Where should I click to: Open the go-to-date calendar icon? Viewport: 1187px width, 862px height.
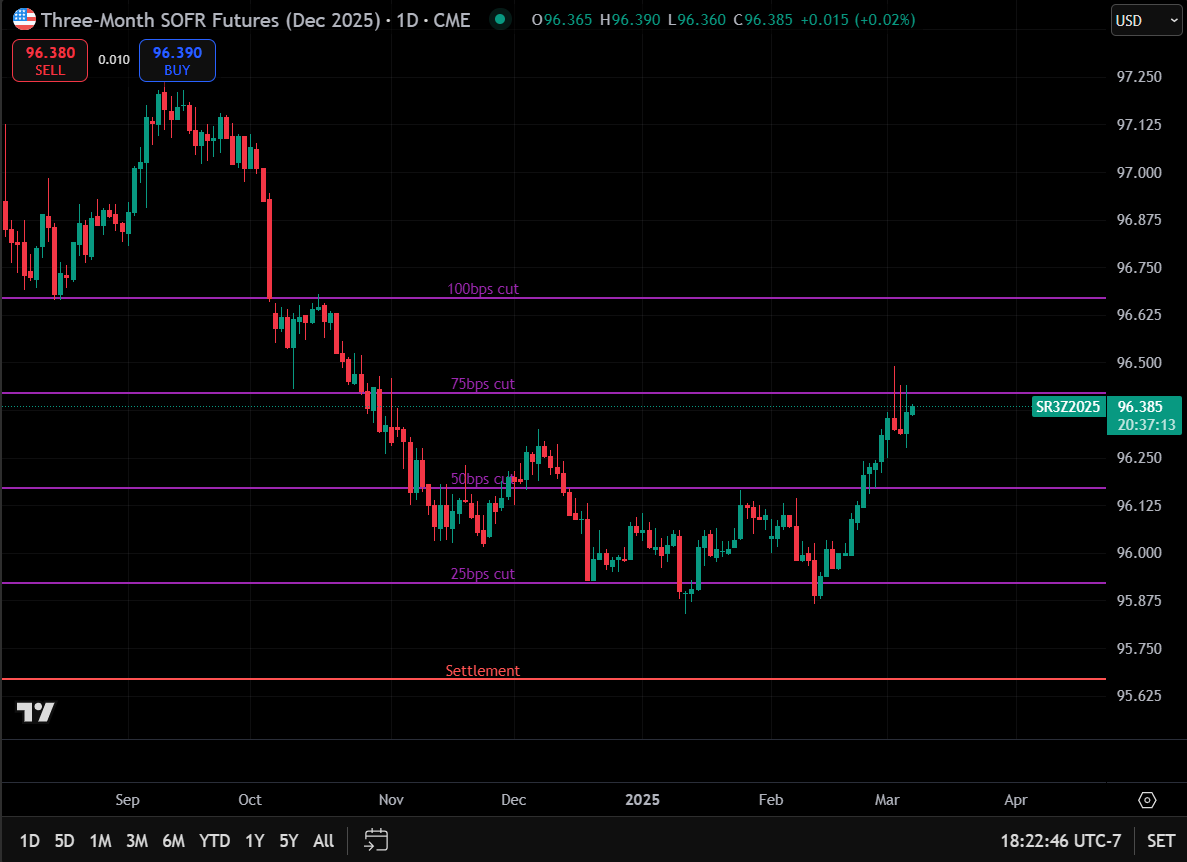point(376,840)
